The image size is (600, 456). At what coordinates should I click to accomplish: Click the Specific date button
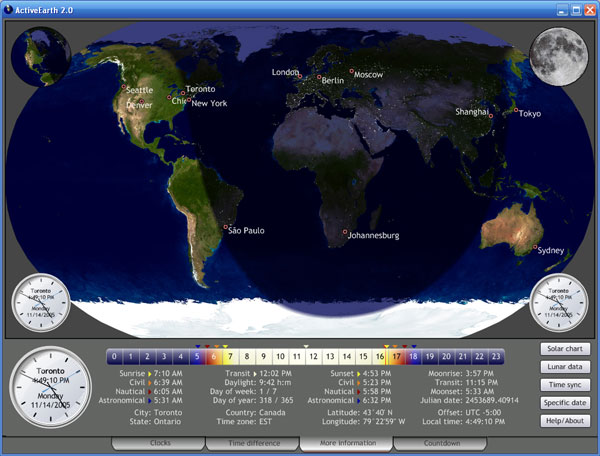click(x=565, y=402)
